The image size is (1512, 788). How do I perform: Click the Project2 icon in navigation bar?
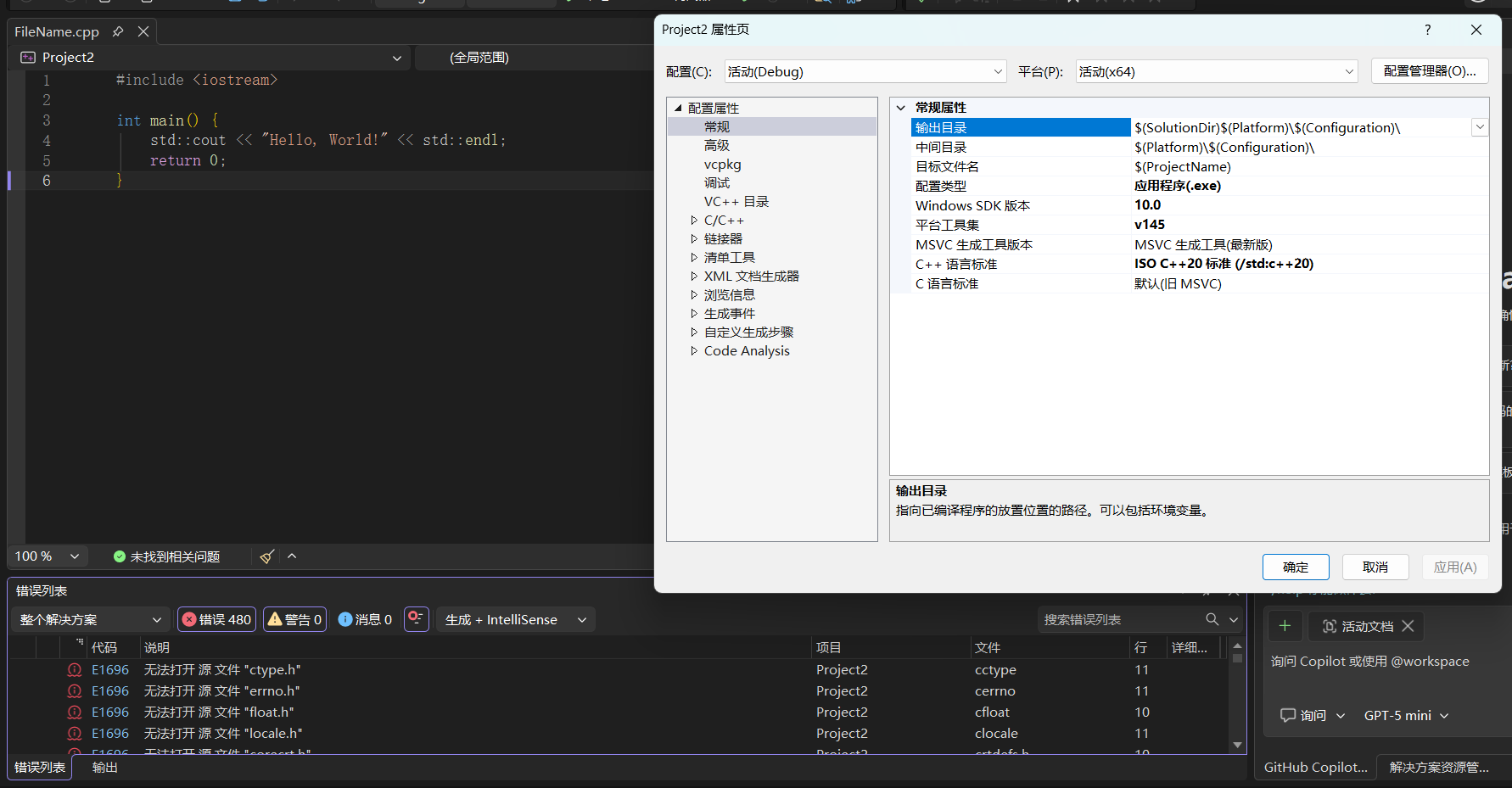pos(28,58)
